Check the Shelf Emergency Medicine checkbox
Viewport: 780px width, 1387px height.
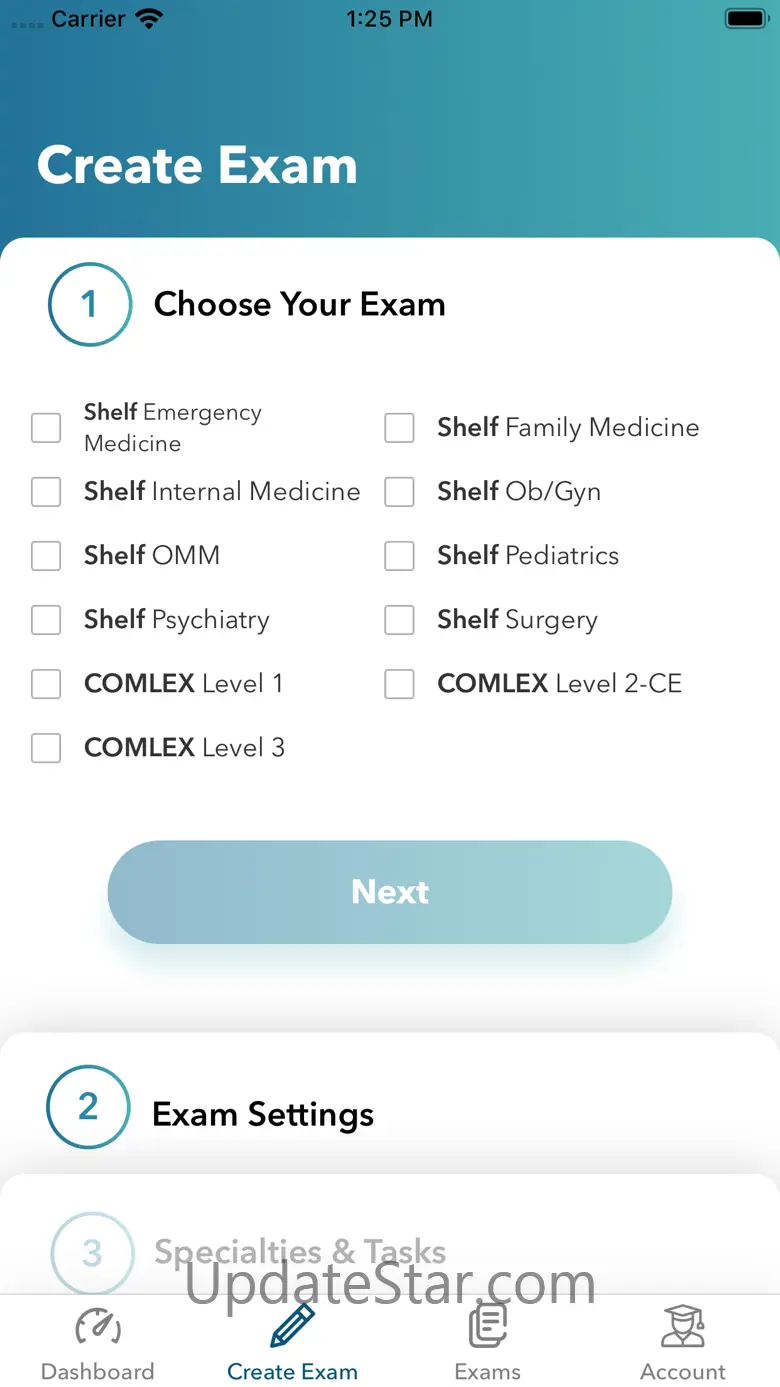(46, 428)
